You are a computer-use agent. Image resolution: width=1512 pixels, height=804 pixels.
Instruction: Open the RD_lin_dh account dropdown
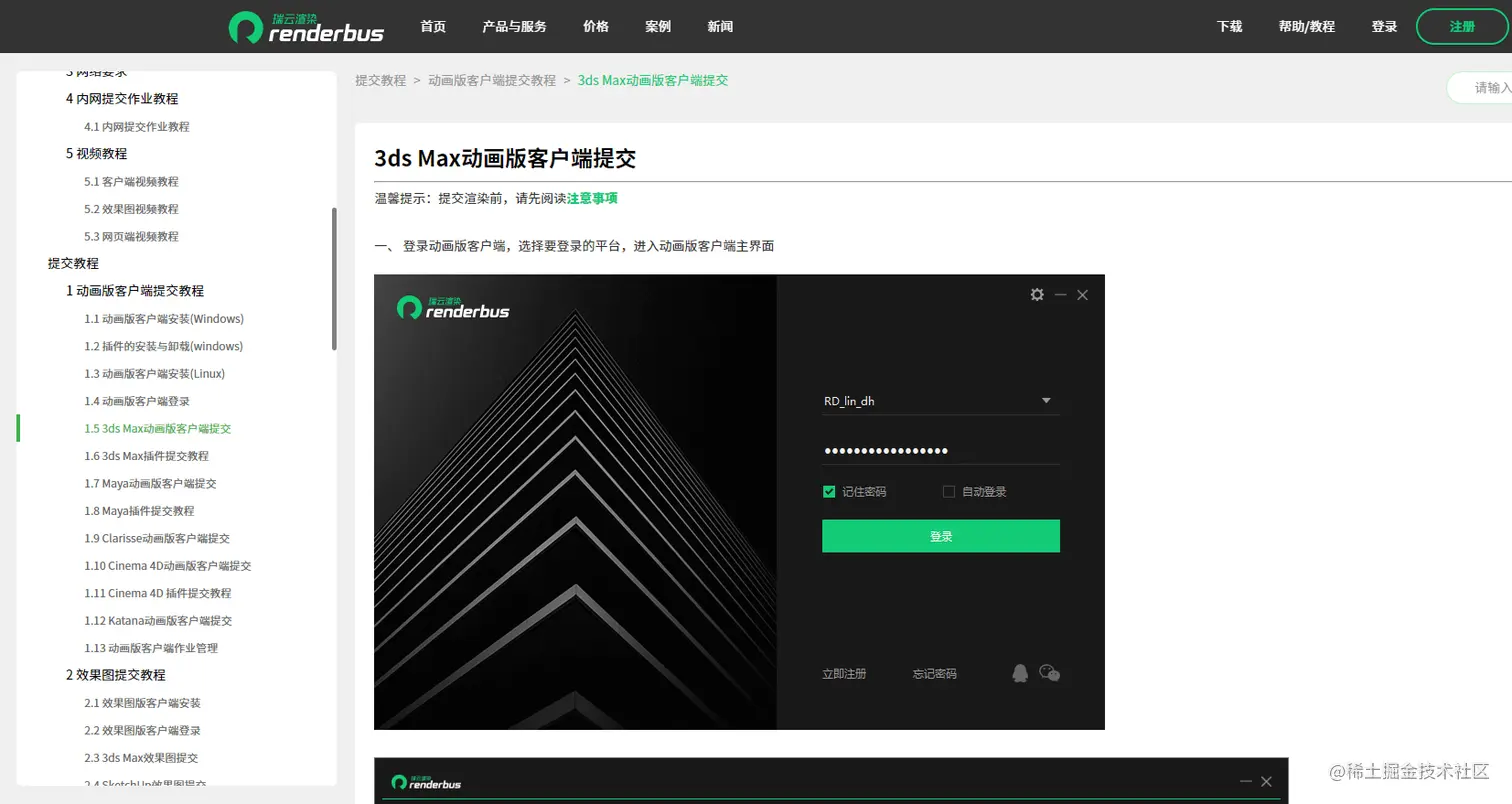point(1046,401)
